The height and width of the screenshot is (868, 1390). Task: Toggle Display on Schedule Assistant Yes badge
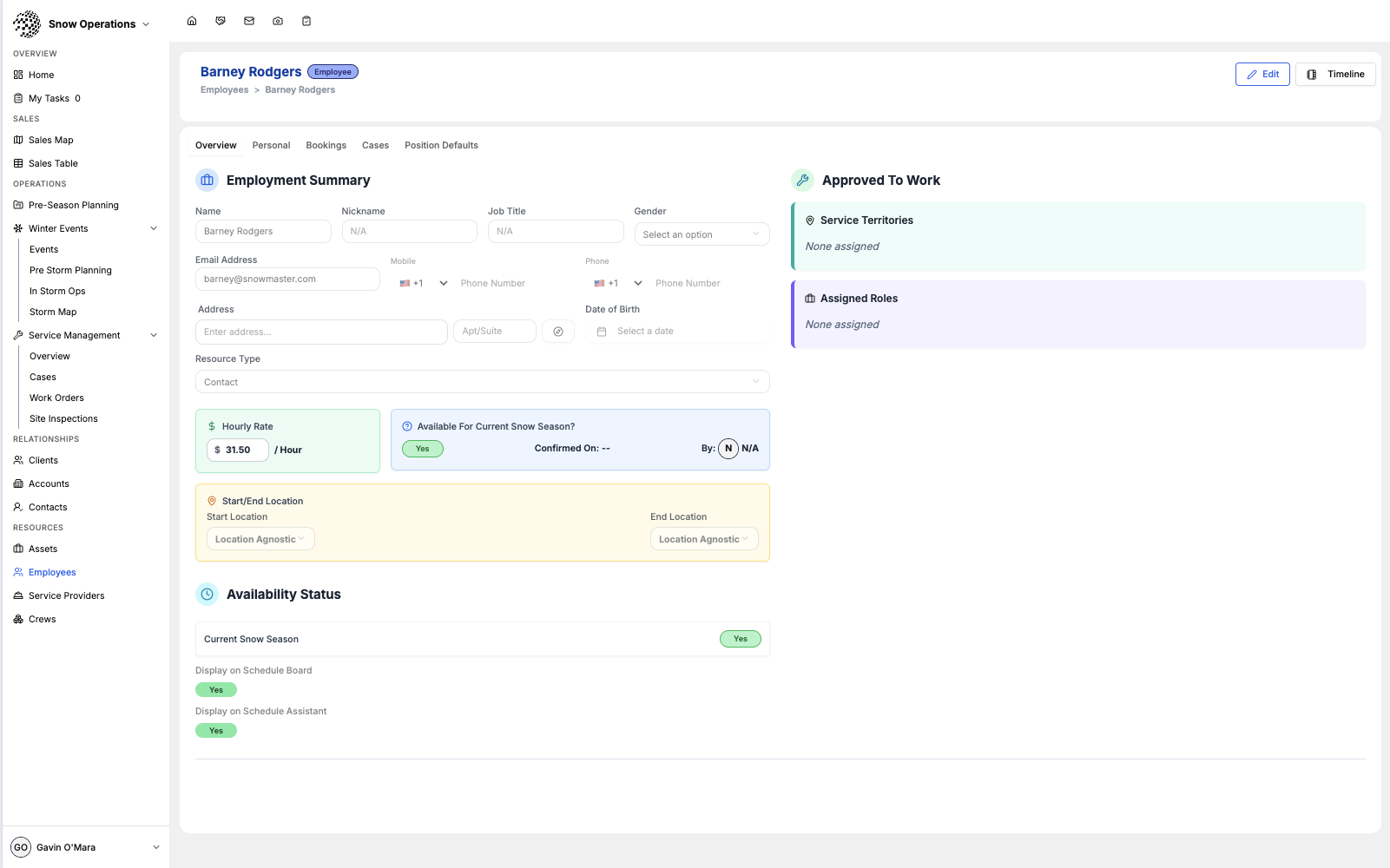tap(216, 731)
